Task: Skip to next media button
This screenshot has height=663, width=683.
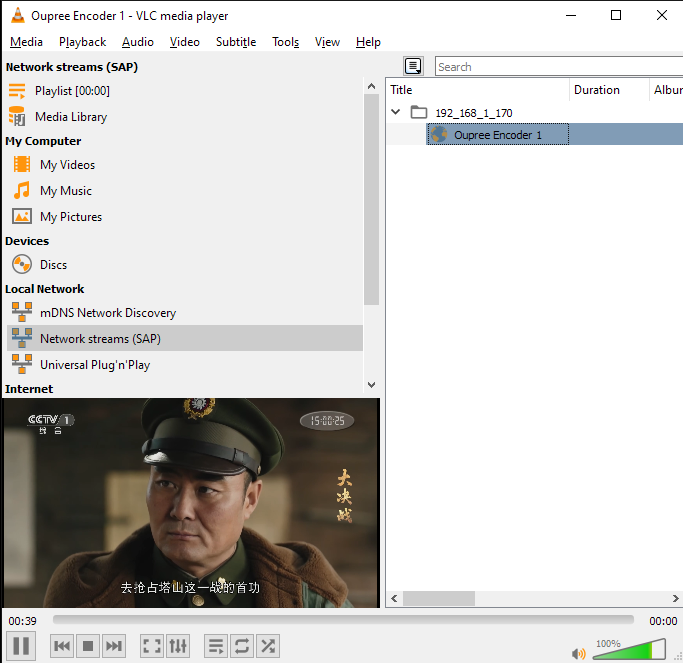Action: (114, 646)
